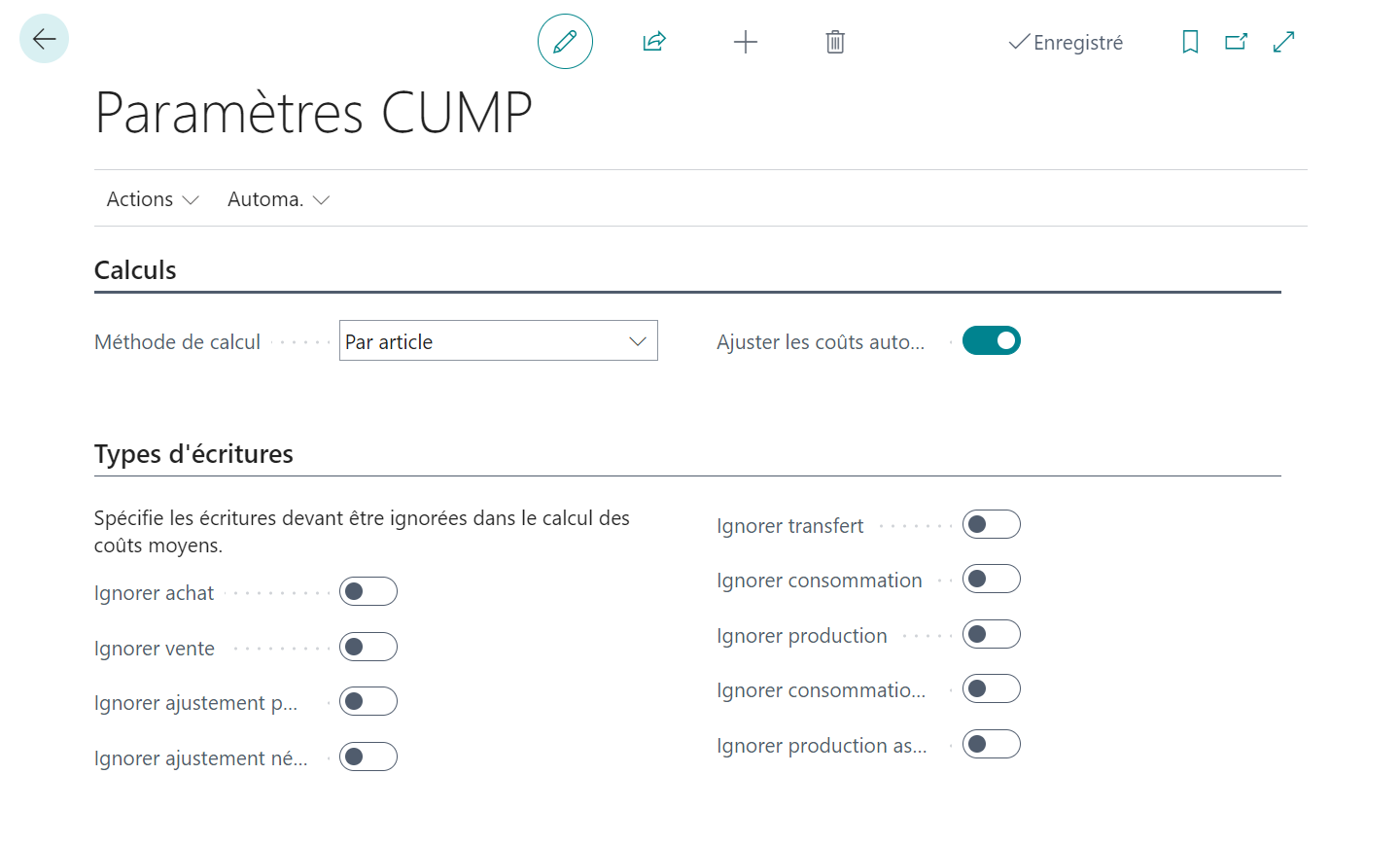Click the Ignorer production label

[x=802, y=636]
